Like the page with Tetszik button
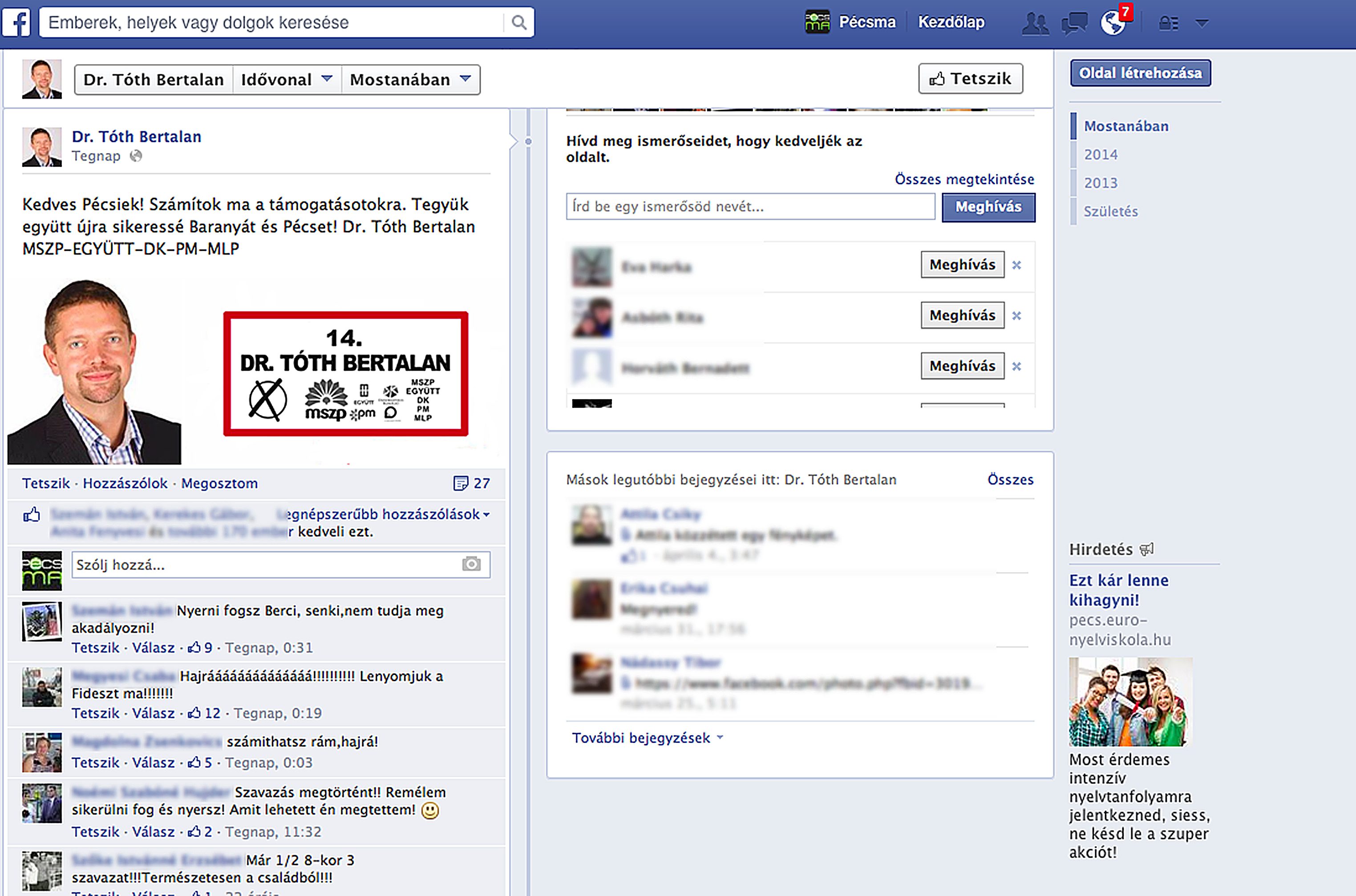Screen dimensions: 1356x896 (970, 78)
